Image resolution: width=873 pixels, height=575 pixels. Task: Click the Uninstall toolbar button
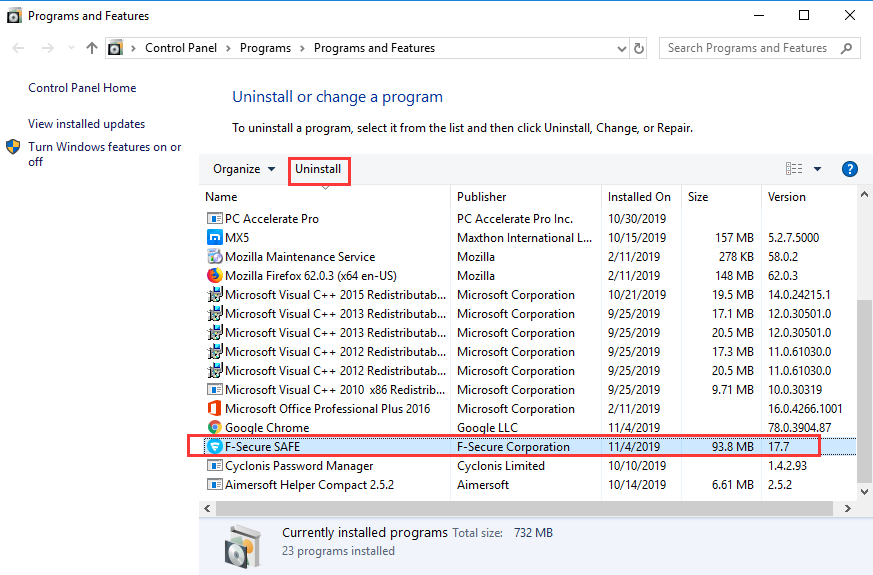tap(318, 169)
